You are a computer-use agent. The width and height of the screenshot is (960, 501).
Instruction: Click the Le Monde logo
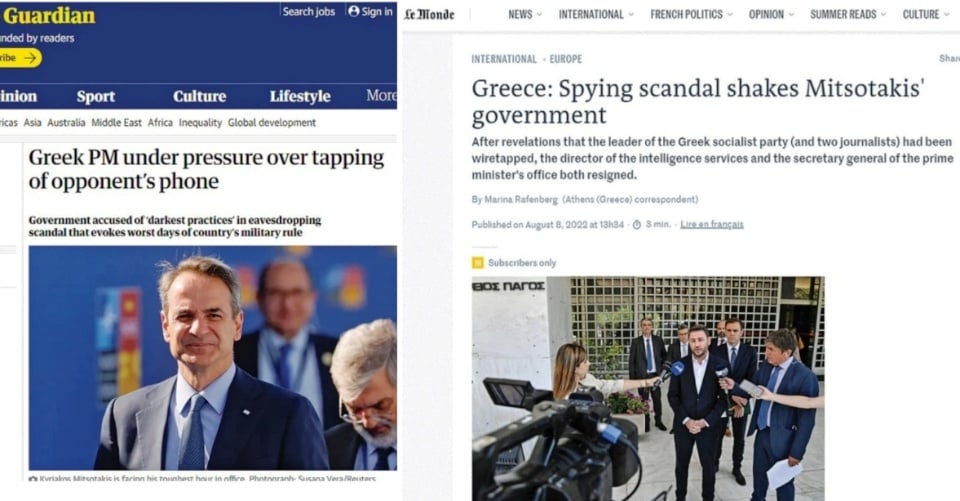(x=429, y=15)
